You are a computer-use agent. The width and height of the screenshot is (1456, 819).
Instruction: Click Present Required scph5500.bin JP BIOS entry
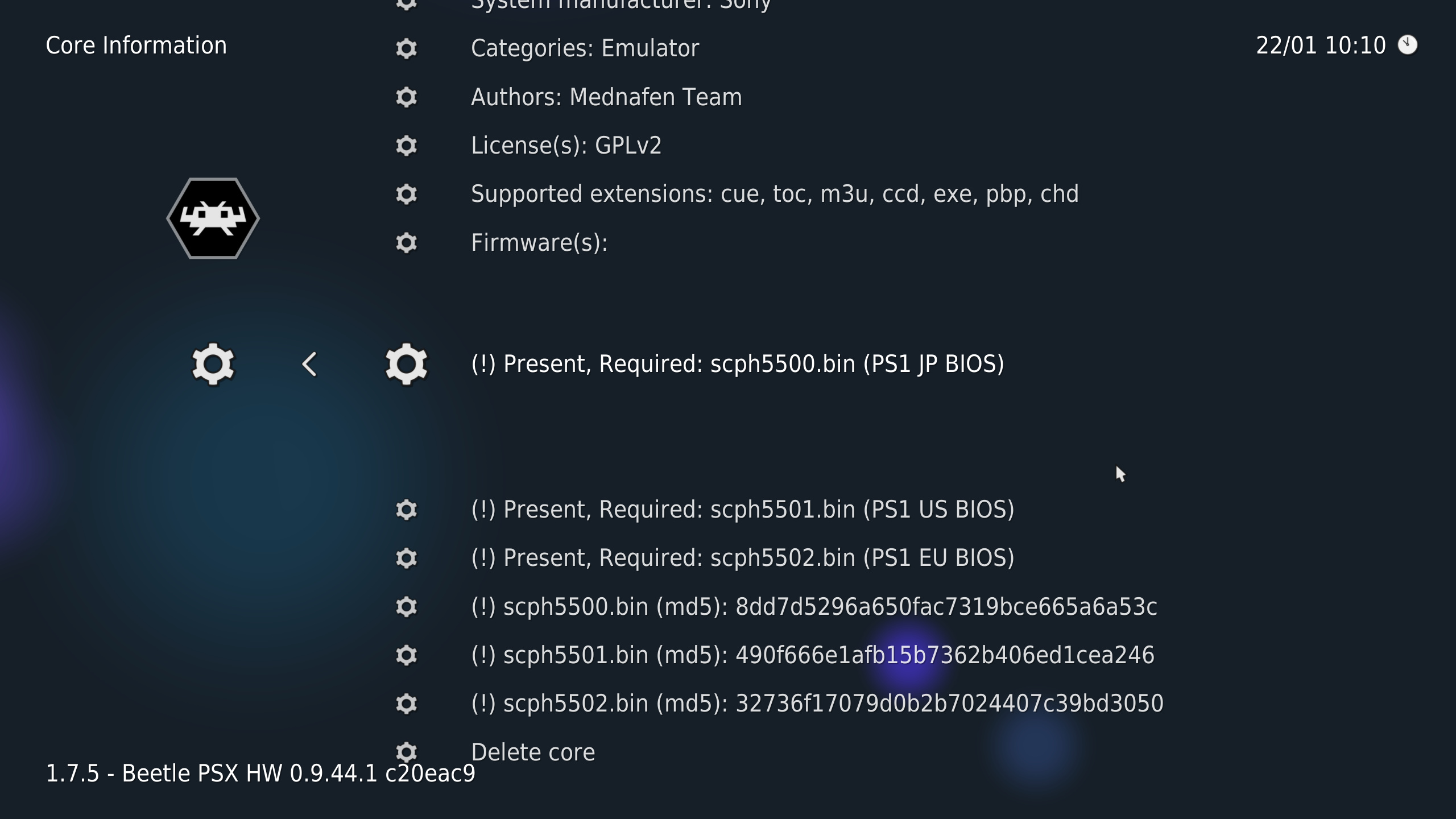tap(737, 364)
